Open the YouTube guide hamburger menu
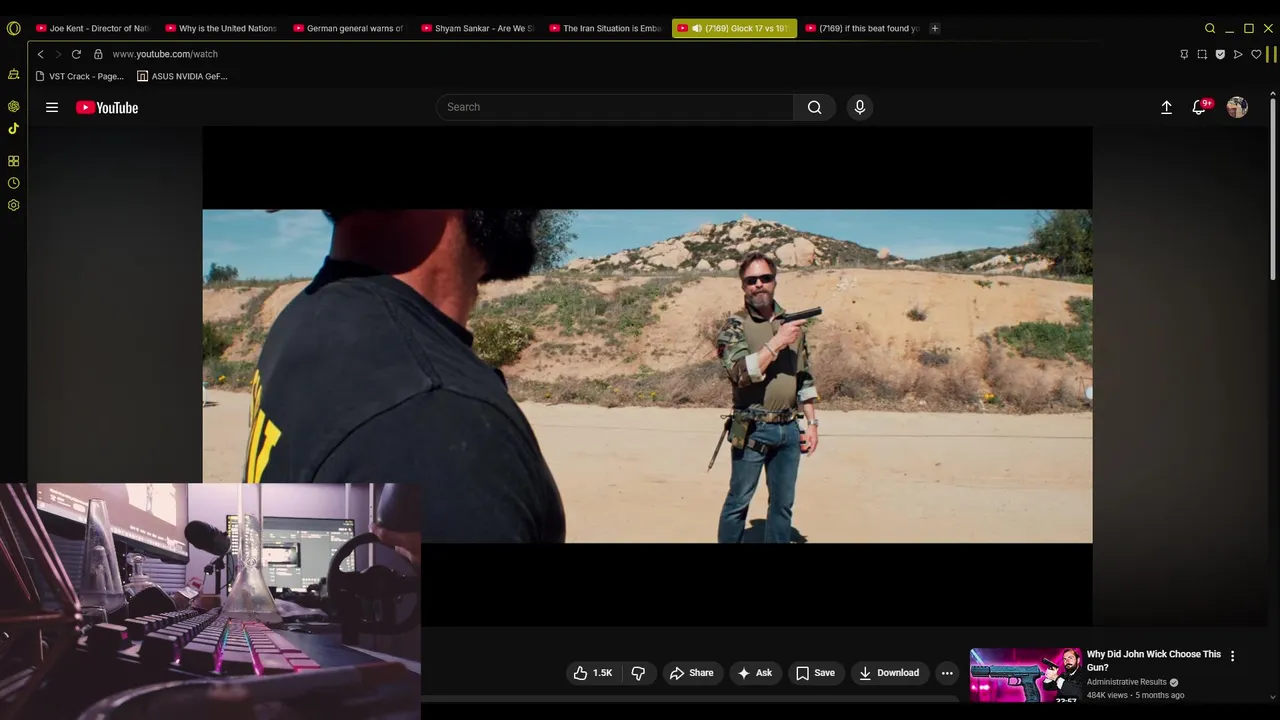Viewport: 1280px width, 720px height. point(52,107)
